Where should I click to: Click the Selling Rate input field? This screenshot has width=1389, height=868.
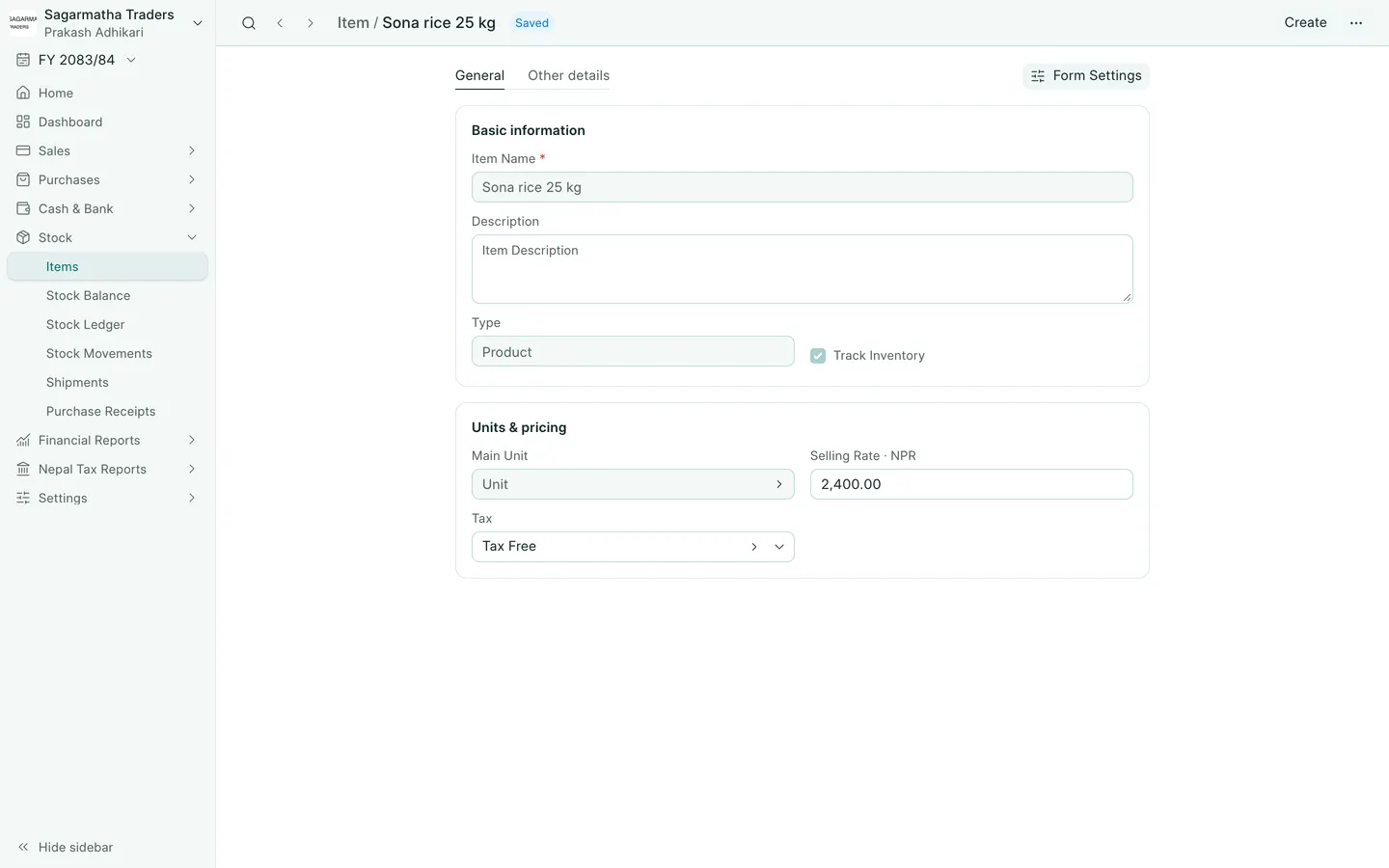[x=971, y=484]
